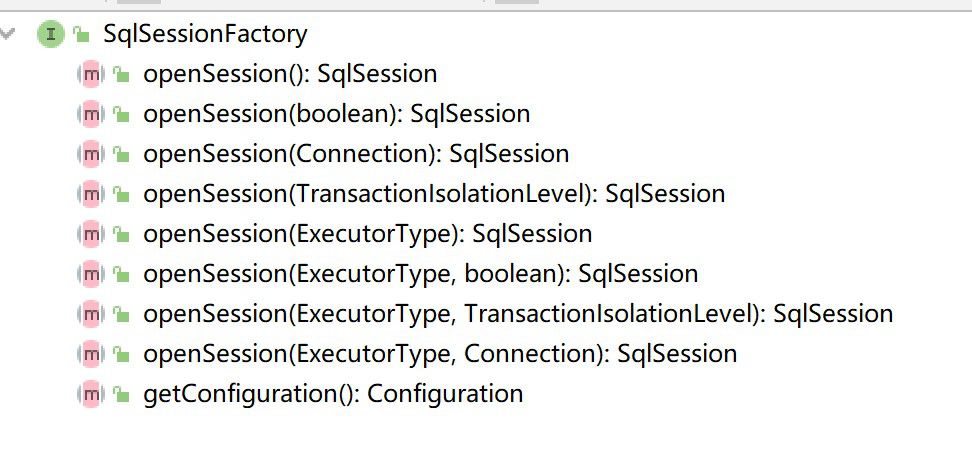Click the public lock icon beside SqlSessionFactory
Viewport: 972px width, 451px height.
pos(81,34)
